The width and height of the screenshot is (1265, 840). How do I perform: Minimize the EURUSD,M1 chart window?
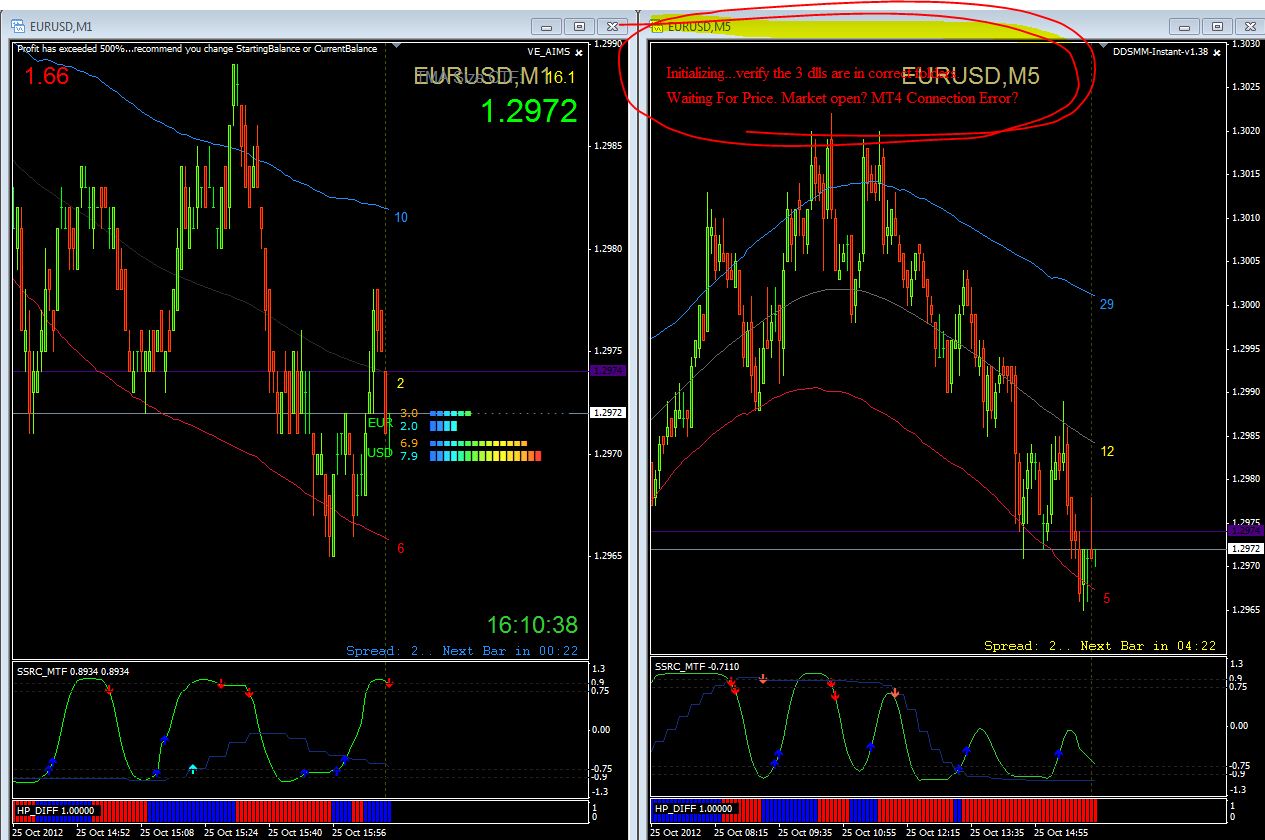(x=546, y=27)
